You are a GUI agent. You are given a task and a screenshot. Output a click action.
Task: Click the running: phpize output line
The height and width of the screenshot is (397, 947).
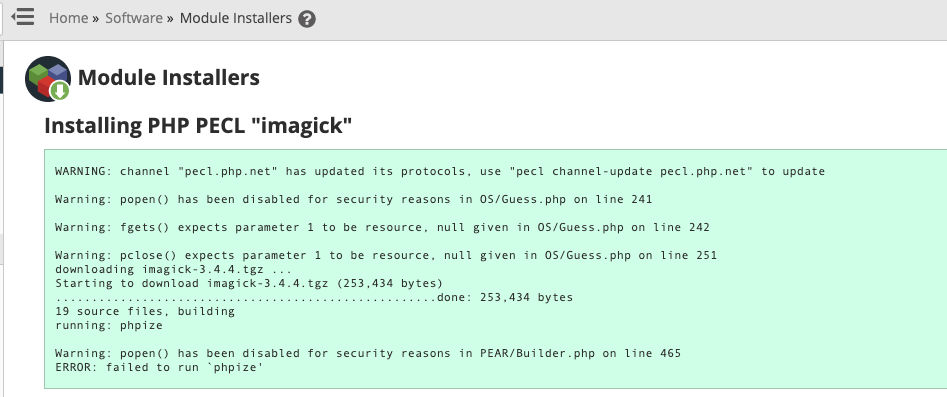[x=109, y=326]
